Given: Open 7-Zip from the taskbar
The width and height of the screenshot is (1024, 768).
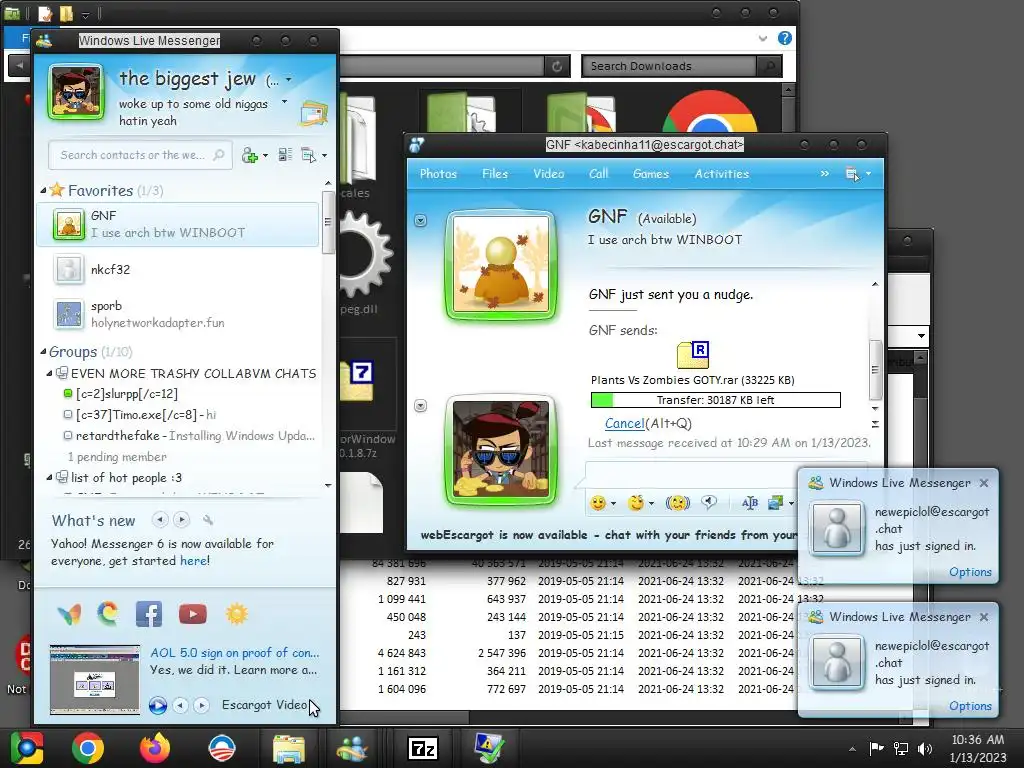Looking at the screenshot, I should click(423, 748).
